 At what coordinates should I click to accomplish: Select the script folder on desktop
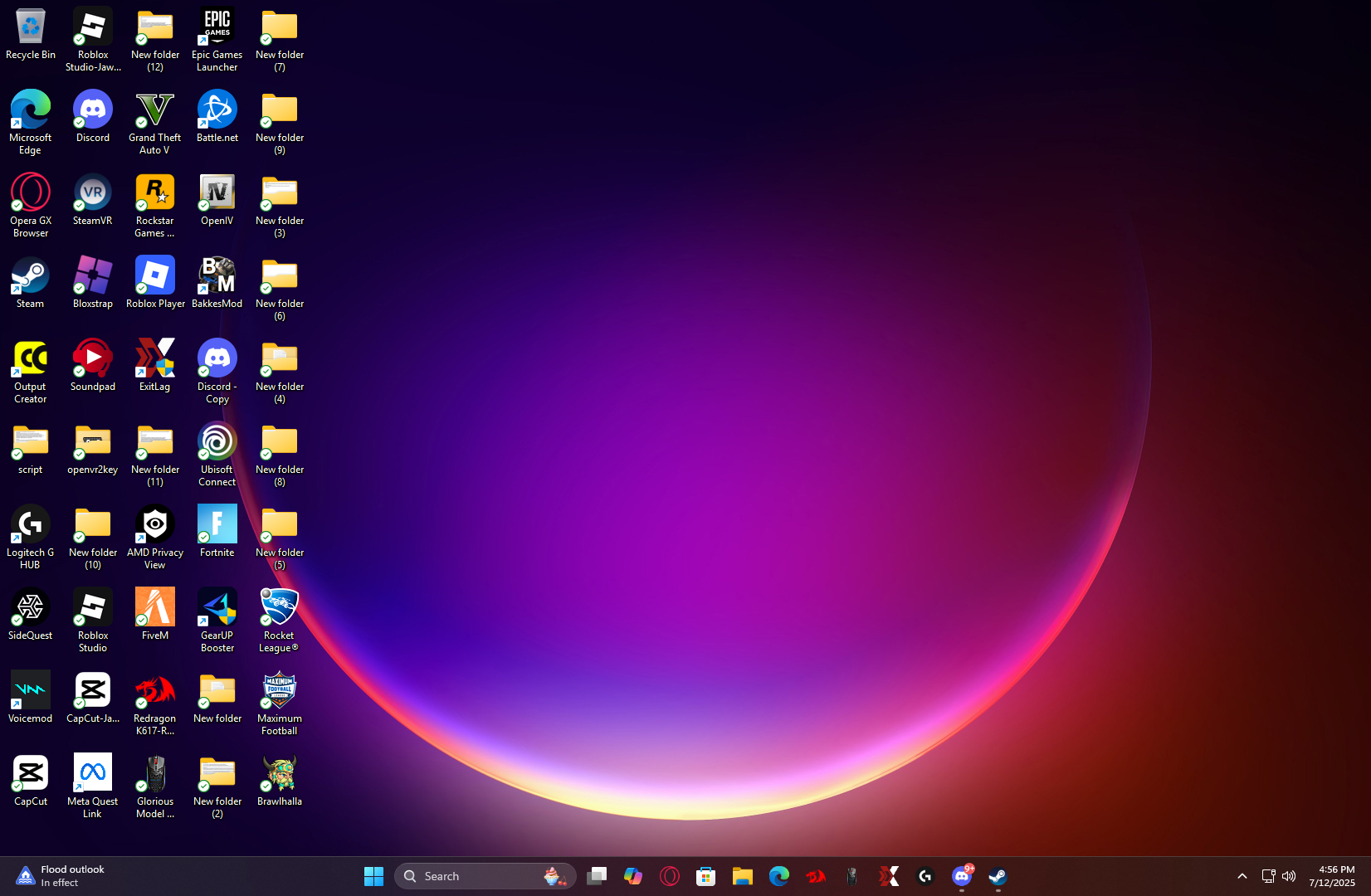(x=31, y=449)
